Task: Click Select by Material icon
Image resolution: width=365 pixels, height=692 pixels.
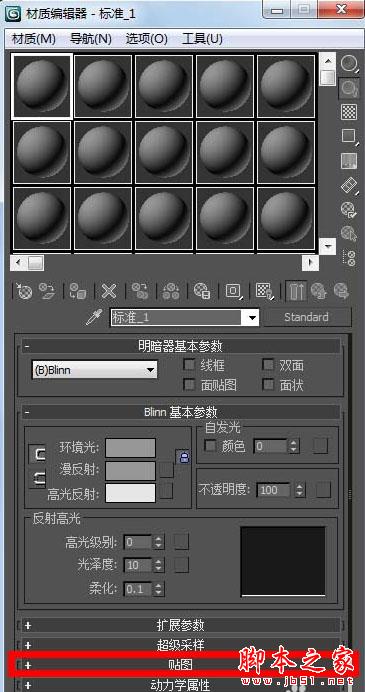Action: tap(349, 233)
